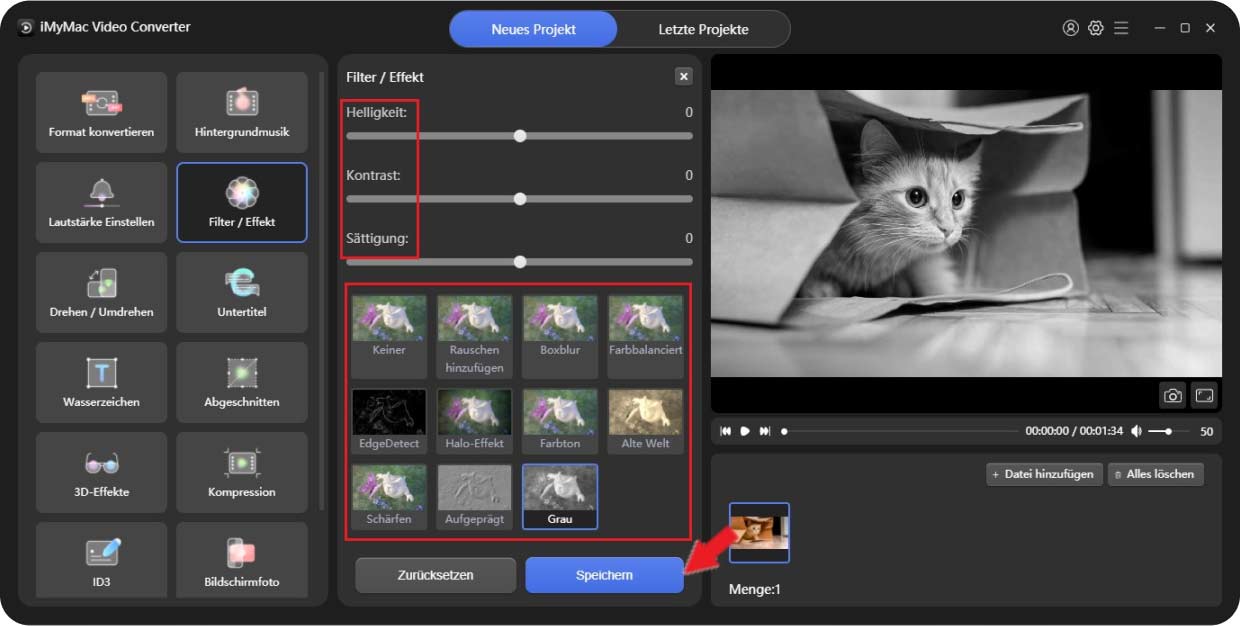1240x626 pixels.
Task: Click the iMyMac Video Converter logo
Action: click(x=26, y=27)
